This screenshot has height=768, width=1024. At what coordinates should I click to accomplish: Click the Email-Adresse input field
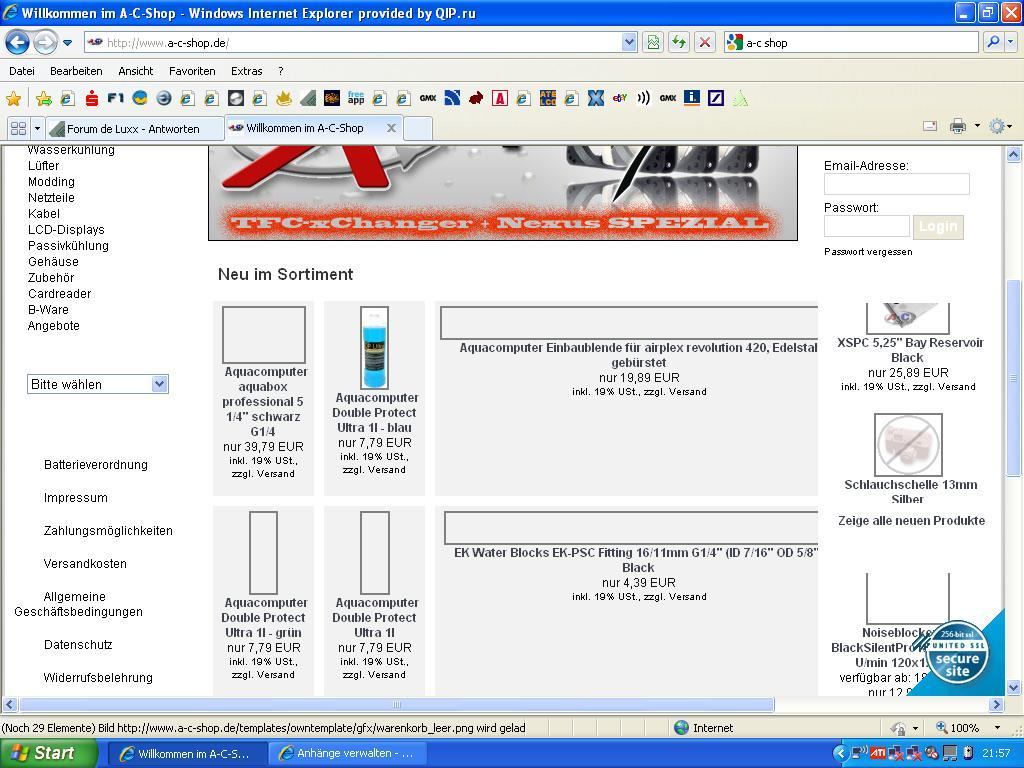[897, 184]
